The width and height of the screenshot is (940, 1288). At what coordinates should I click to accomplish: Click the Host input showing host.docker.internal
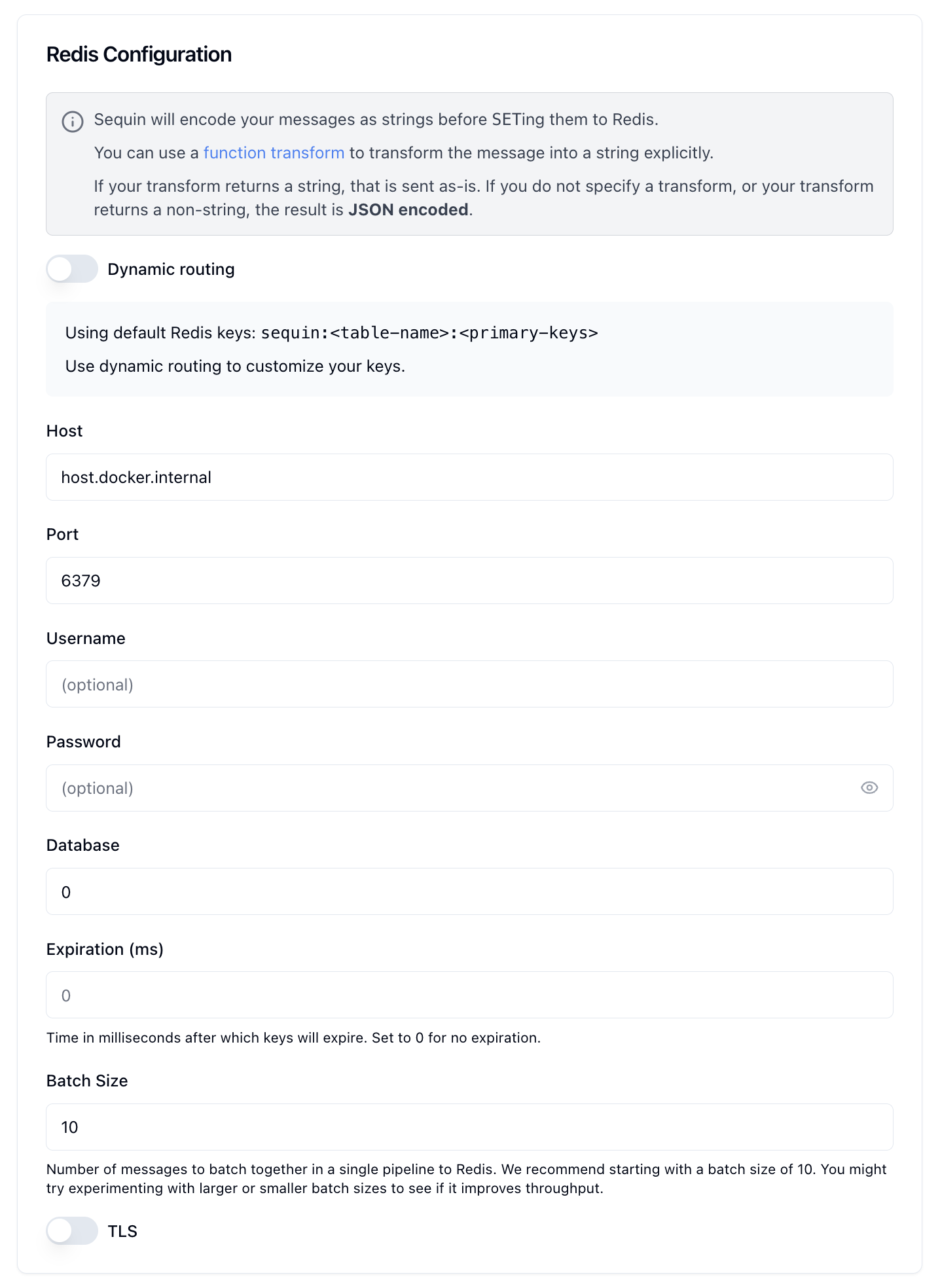469,477
